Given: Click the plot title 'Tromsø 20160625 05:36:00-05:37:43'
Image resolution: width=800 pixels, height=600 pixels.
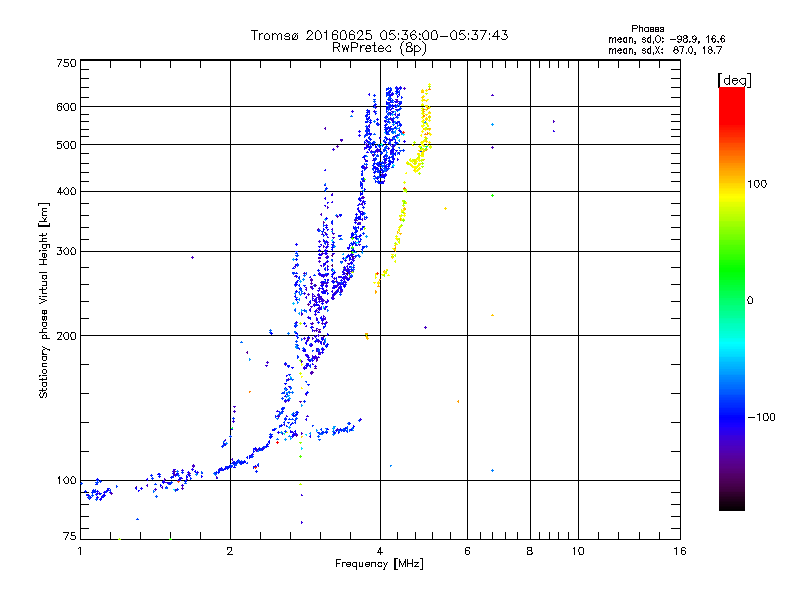Looking at the screenshot, I should 379,35.
